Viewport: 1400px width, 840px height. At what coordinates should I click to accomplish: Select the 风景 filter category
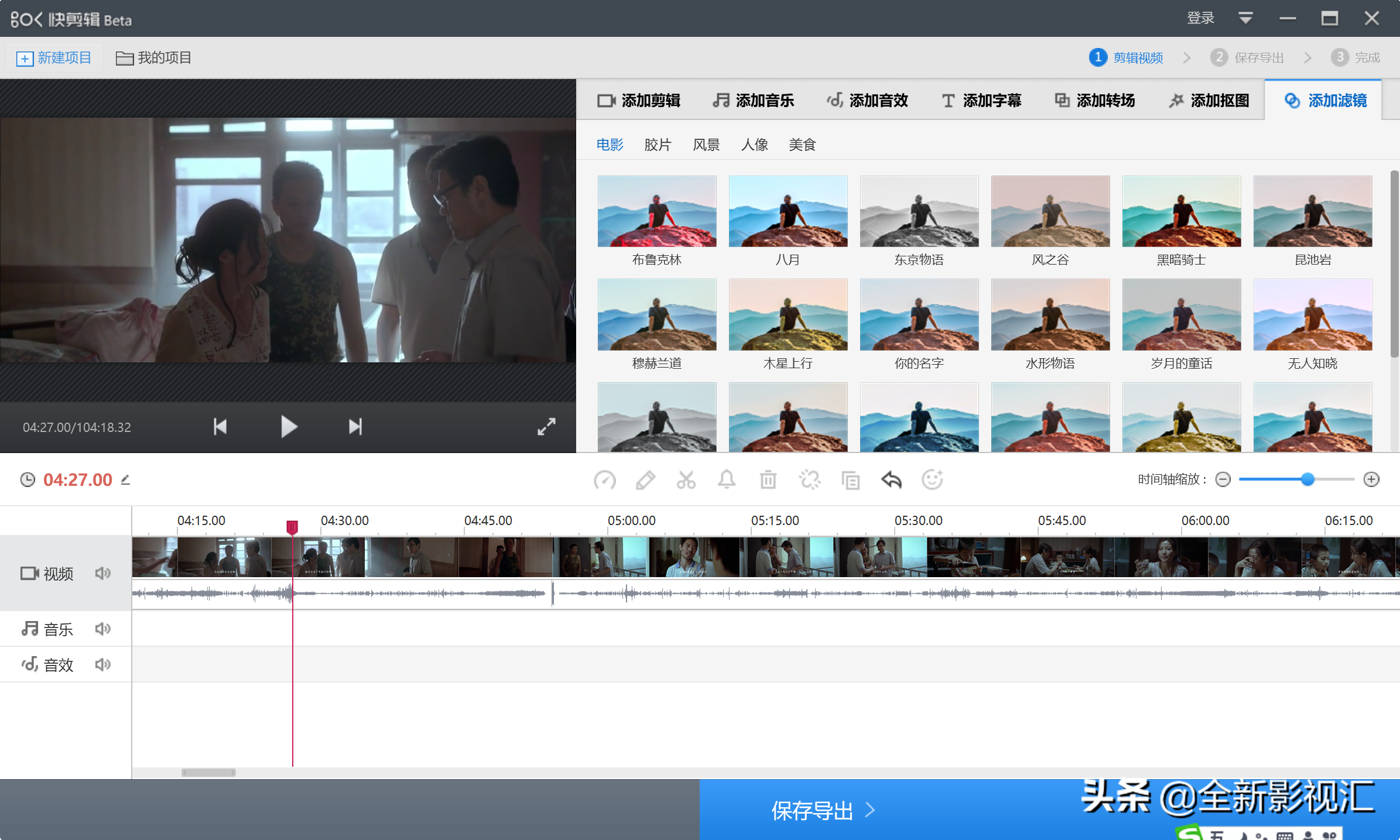point(706,145)
